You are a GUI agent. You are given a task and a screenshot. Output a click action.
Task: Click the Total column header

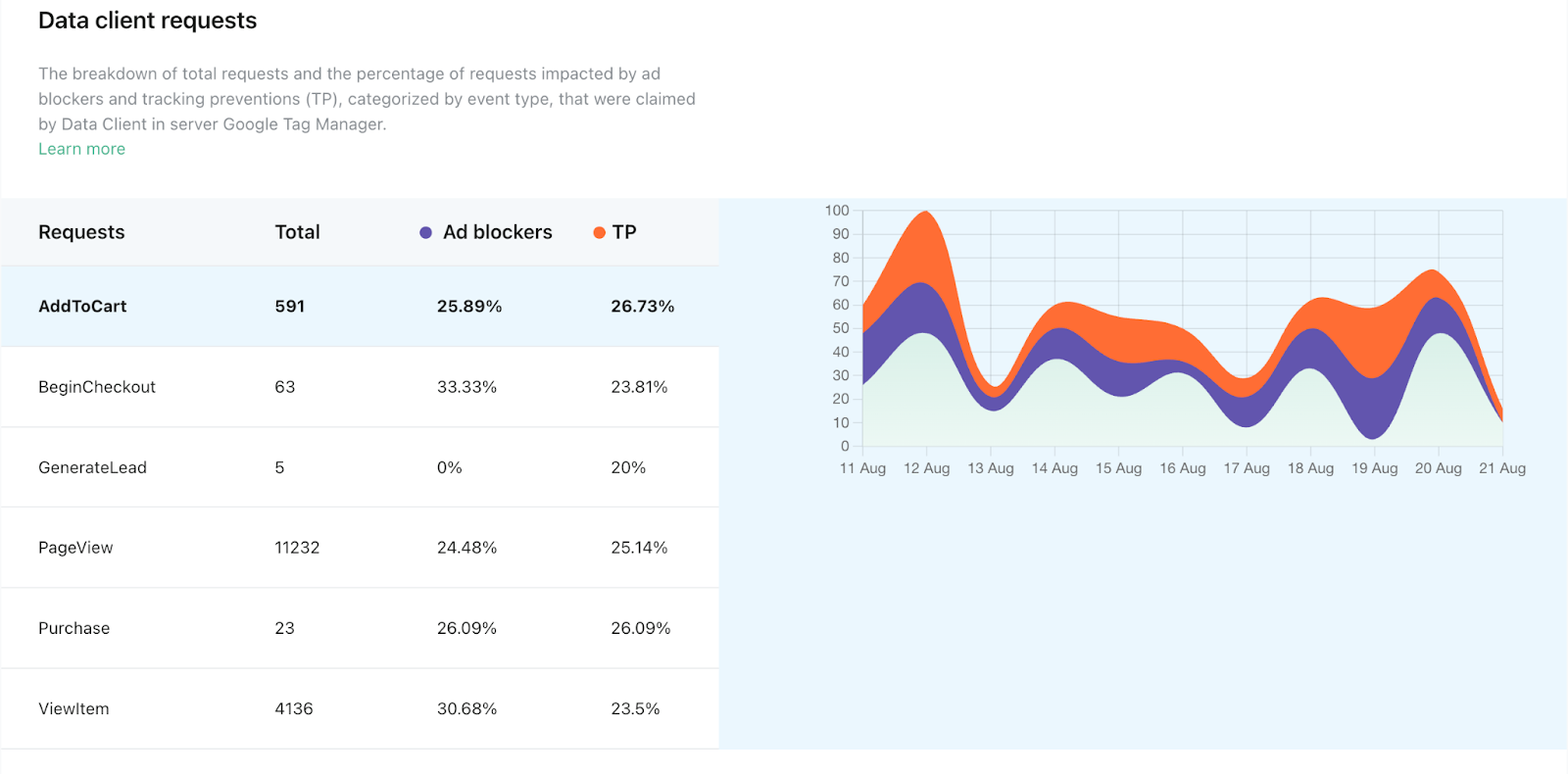(x=297, y=232)
